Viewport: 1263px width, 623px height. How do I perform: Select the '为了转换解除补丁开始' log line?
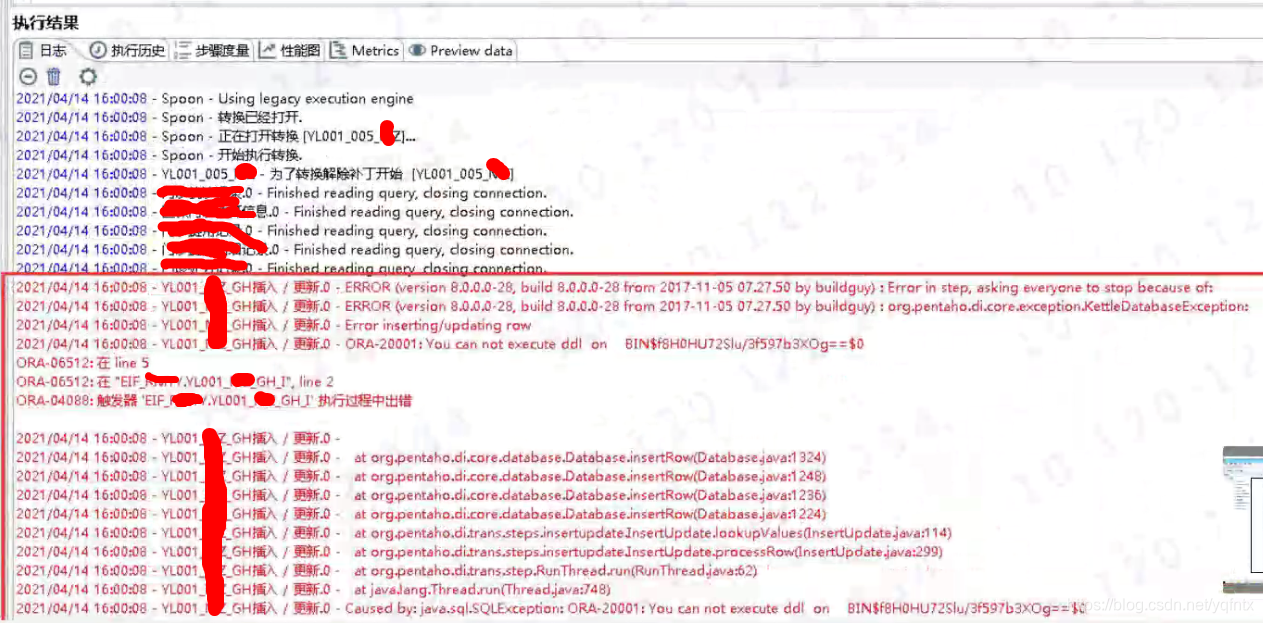tap(265, 174)
